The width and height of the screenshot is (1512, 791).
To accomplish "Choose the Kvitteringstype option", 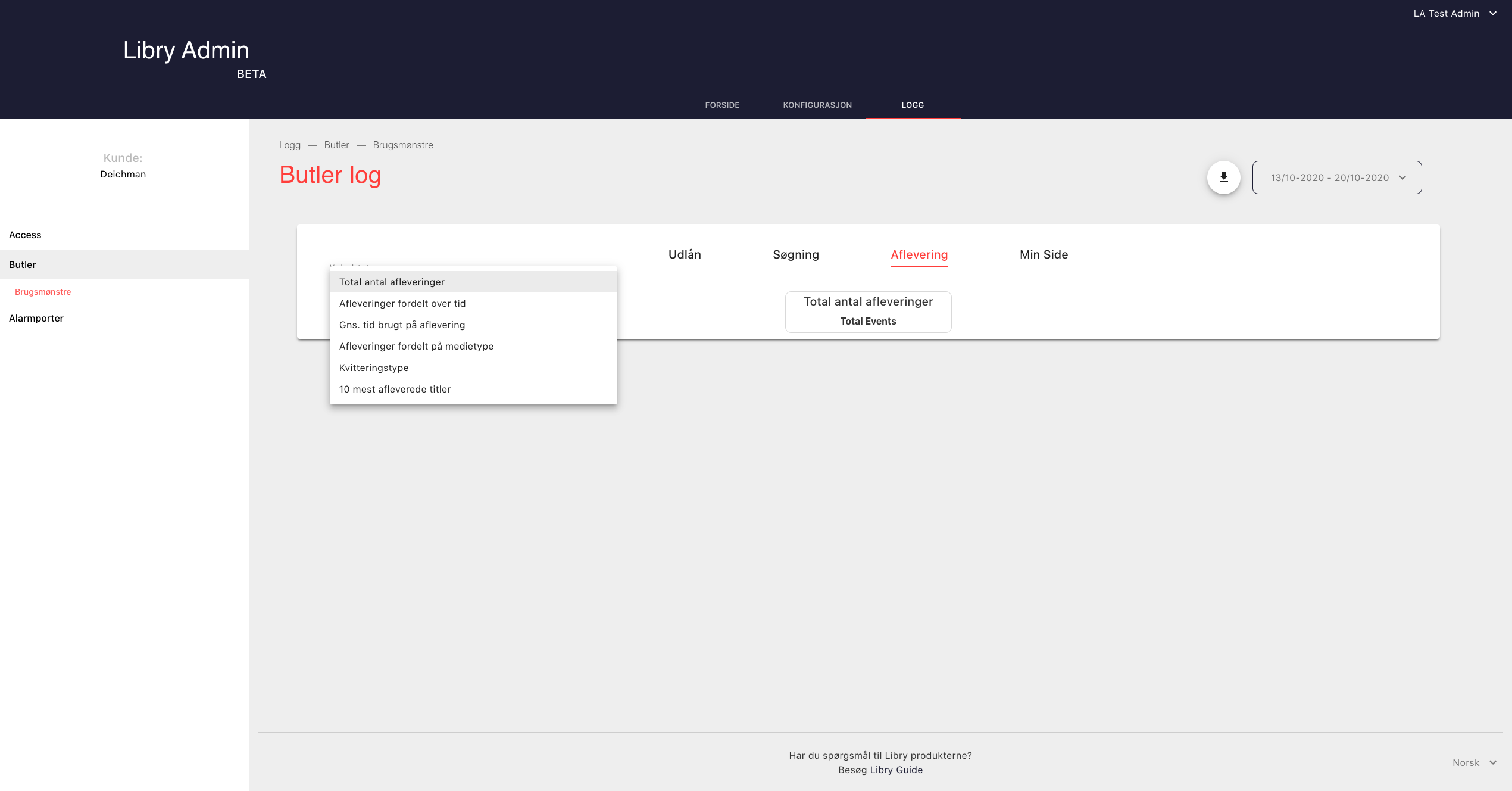I will pos(374,368).
